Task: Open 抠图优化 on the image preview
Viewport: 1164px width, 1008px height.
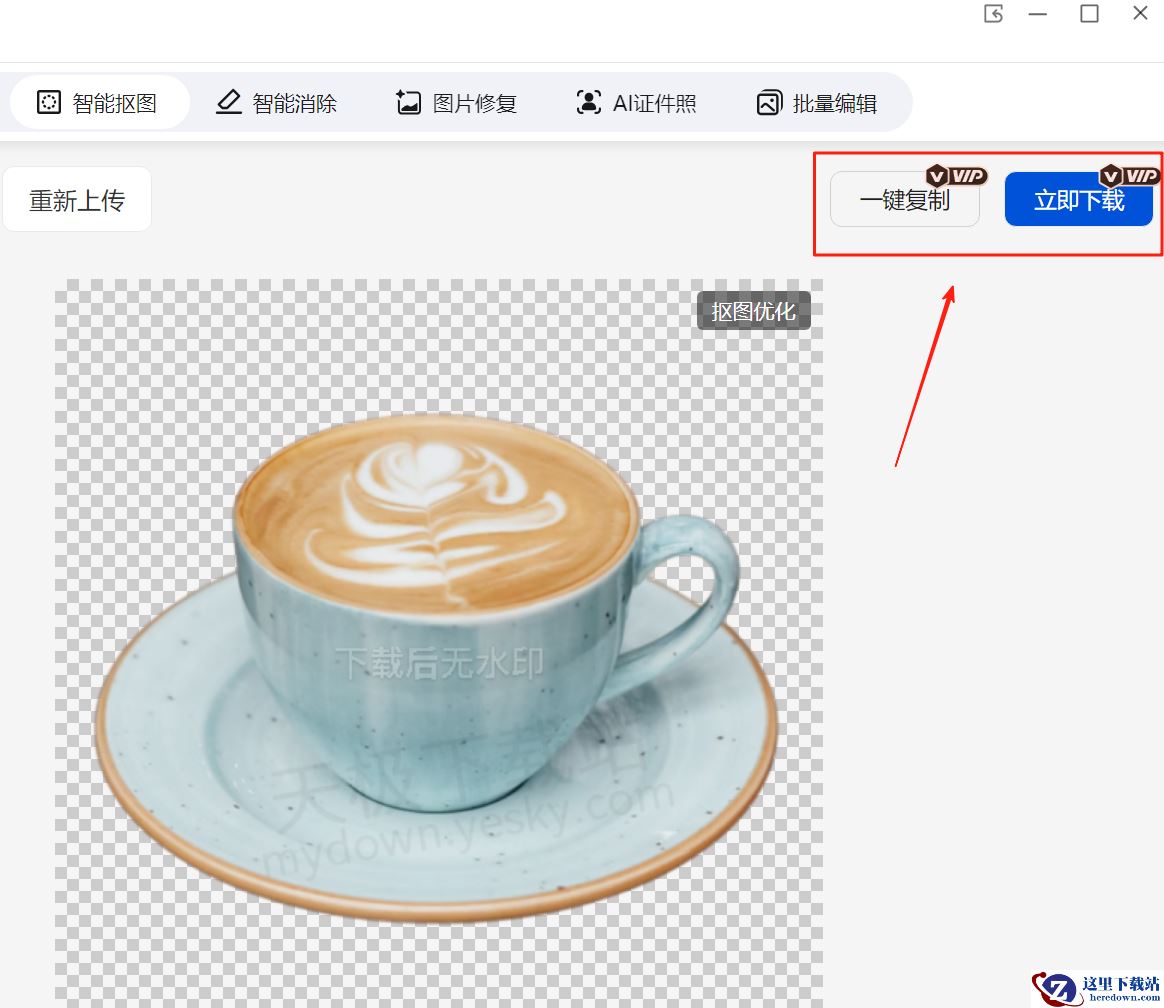Action: [x=753, y=312]
